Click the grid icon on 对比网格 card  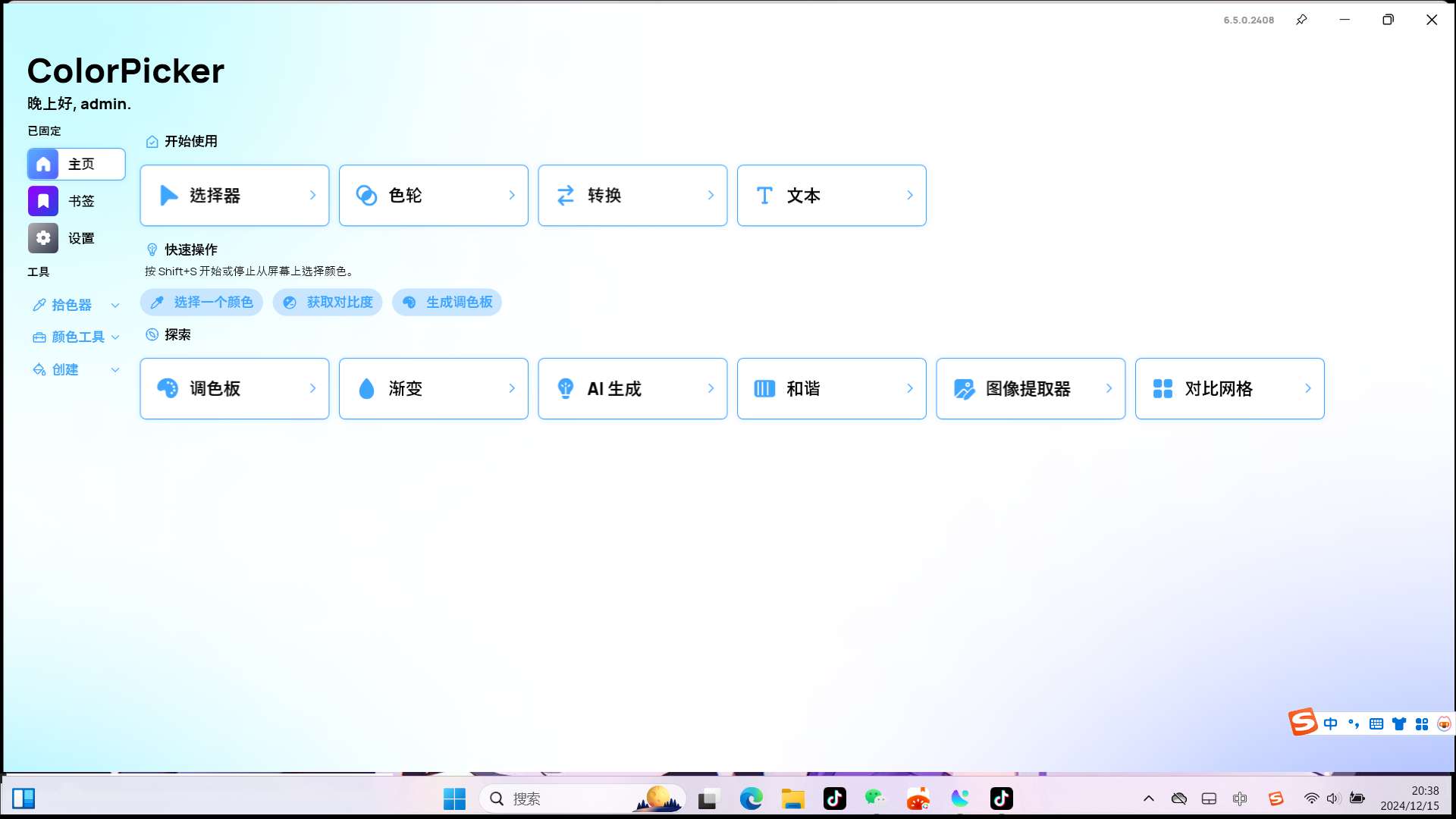click(1163, 389)
